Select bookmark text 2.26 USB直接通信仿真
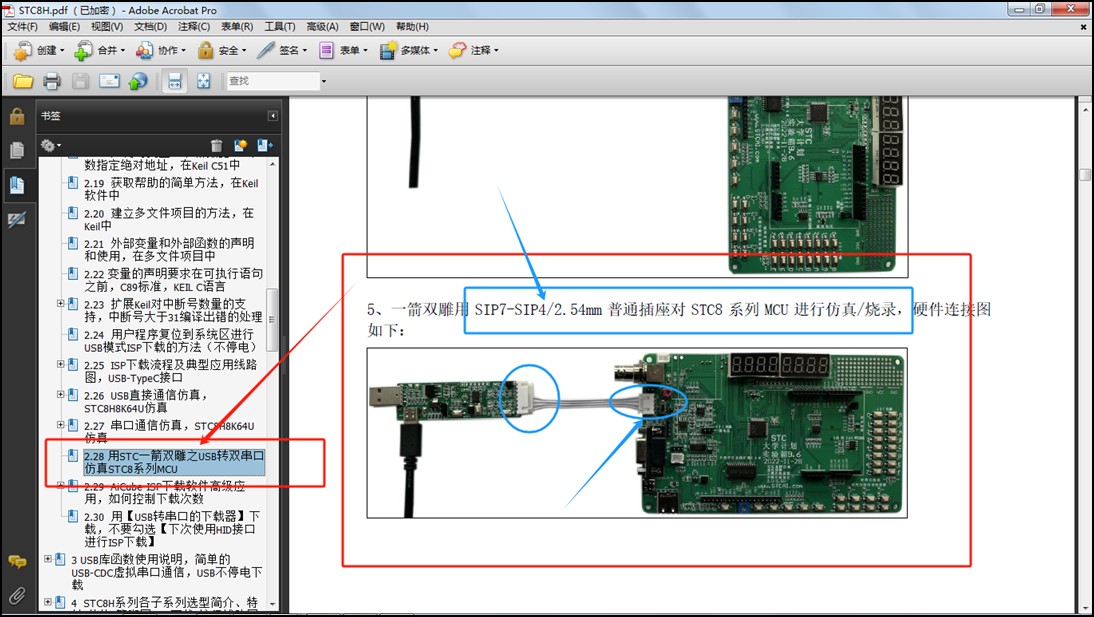The width and height of the screenshot is (1094, 617). point(146,401)
